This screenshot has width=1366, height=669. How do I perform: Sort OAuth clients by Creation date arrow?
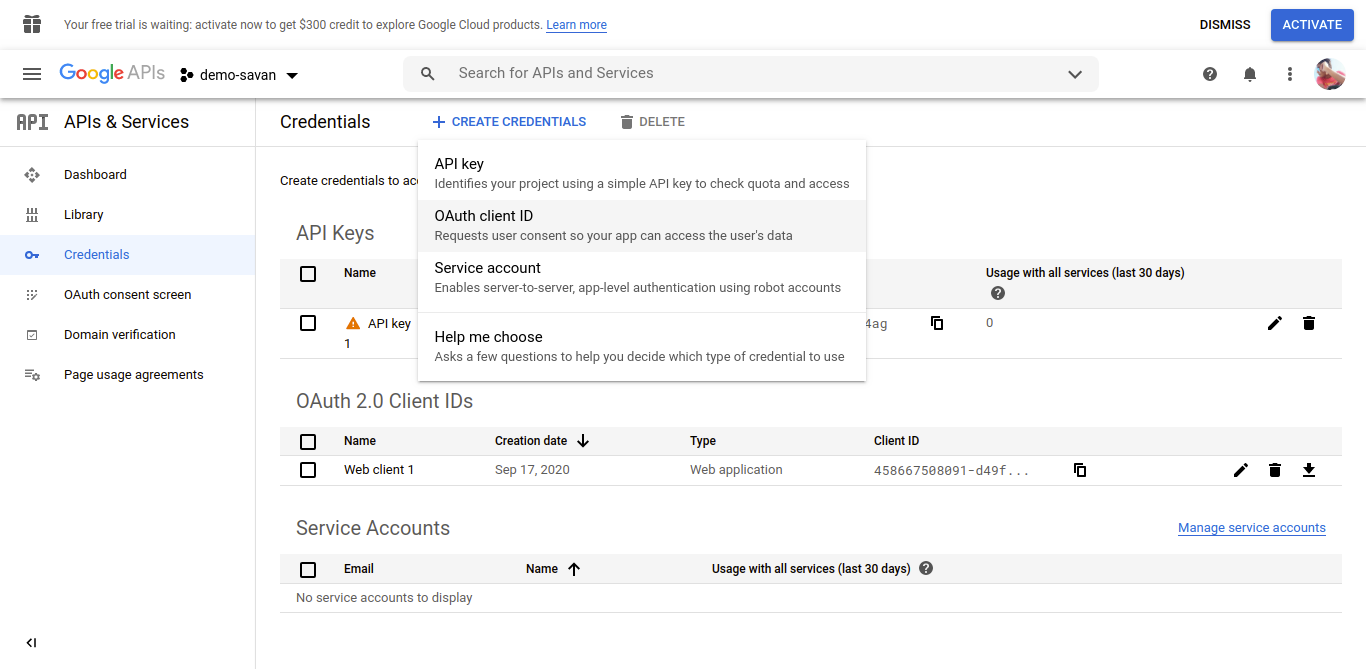[x=583, y=440]
